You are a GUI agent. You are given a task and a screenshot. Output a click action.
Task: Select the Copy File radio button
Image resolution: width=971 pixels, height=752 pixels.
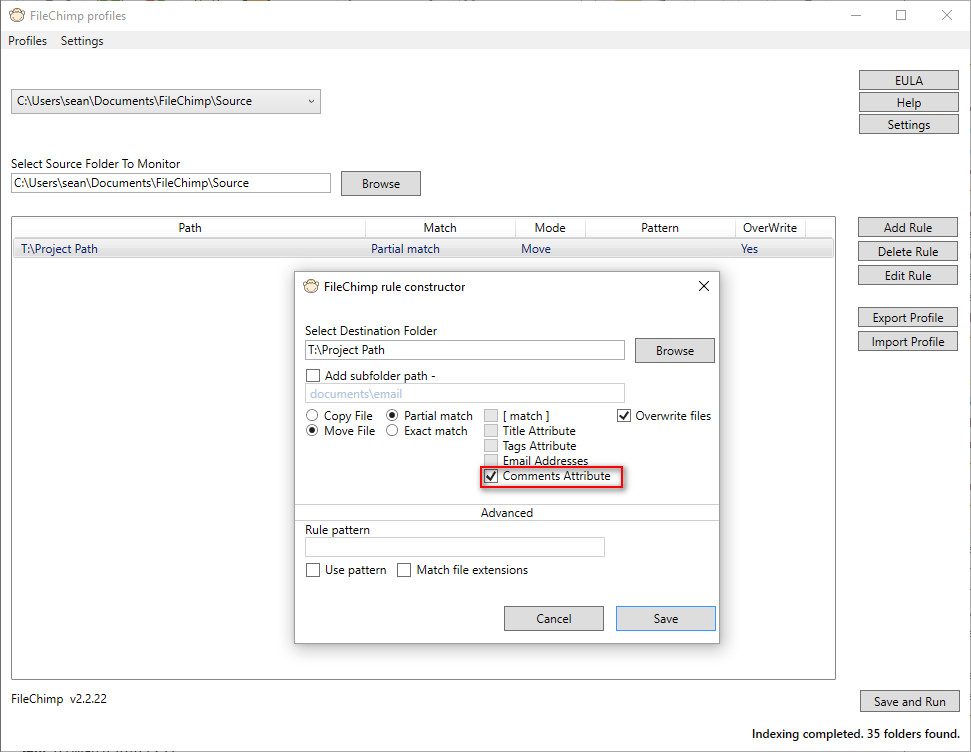pyautogui.click(x=312, y=416)
